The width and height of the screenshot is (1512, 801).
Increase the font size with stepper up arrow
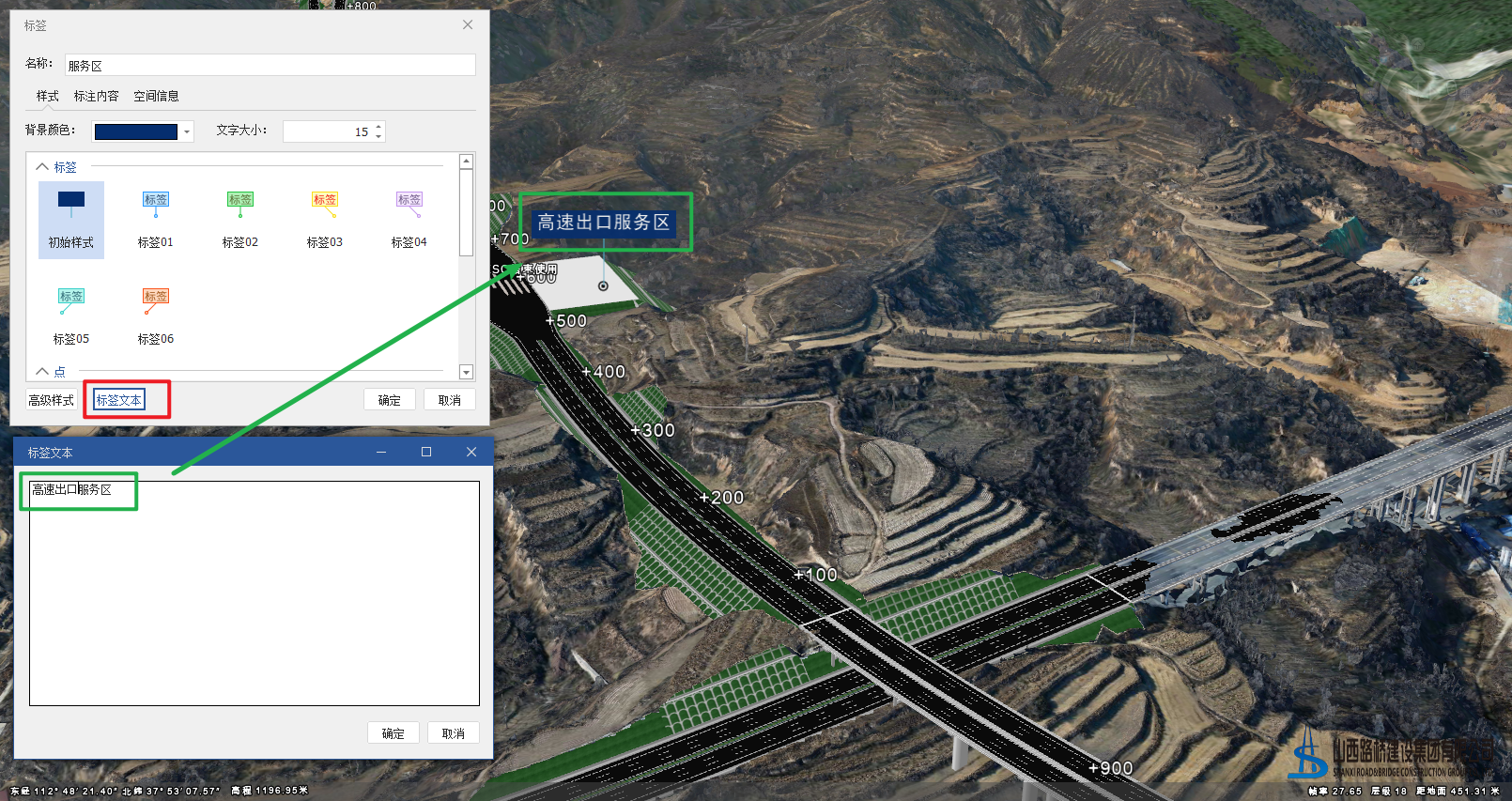378,126
